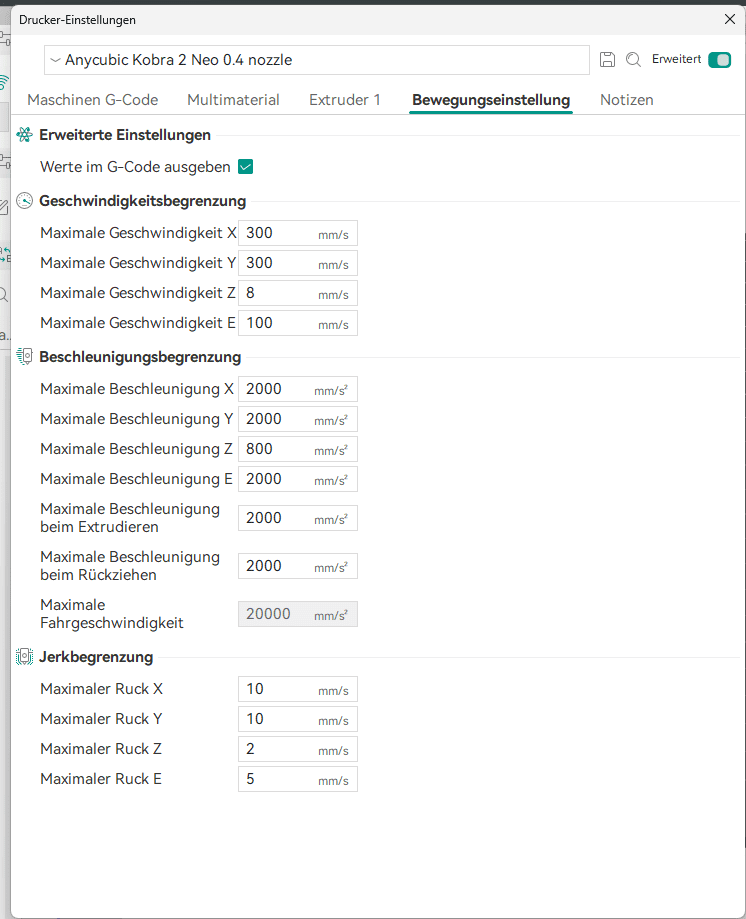The height and width of the screenshot is (919, 746).
Task: Switch to the Maschinen G-Code tab
Action: (x=93, y=100)
